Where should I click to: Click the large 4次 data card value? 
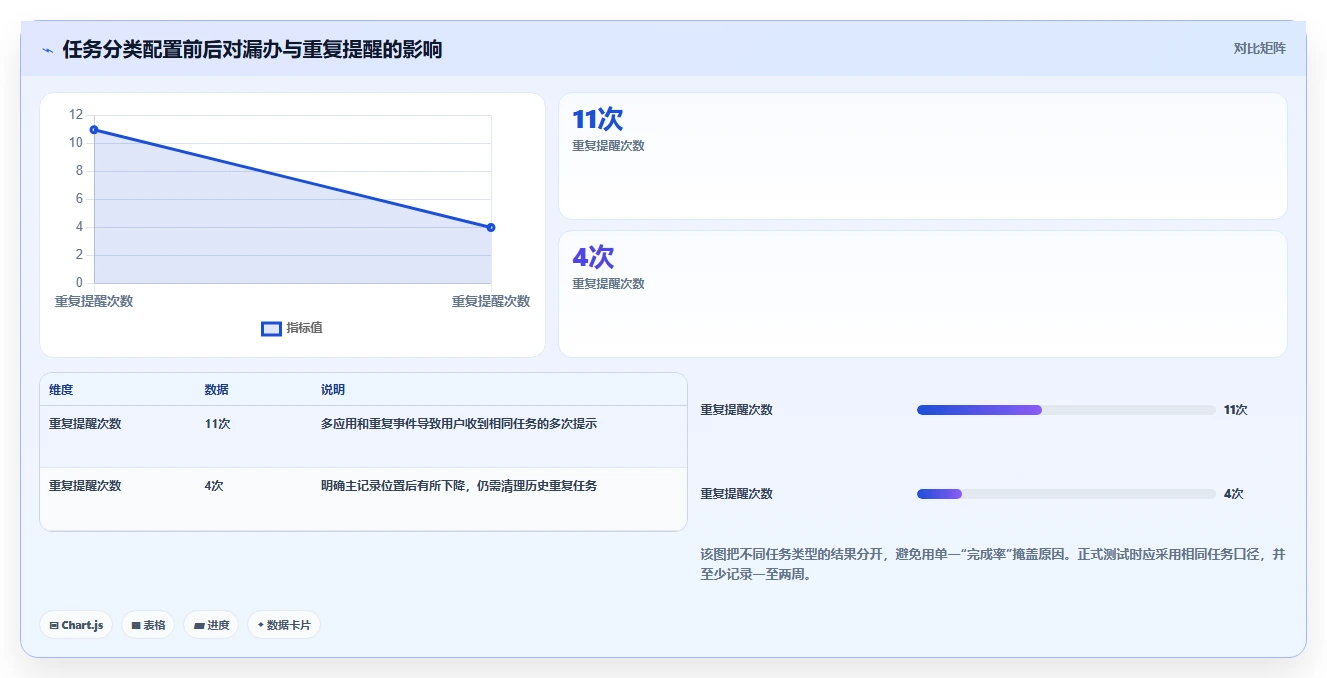[x=593, y=258]
